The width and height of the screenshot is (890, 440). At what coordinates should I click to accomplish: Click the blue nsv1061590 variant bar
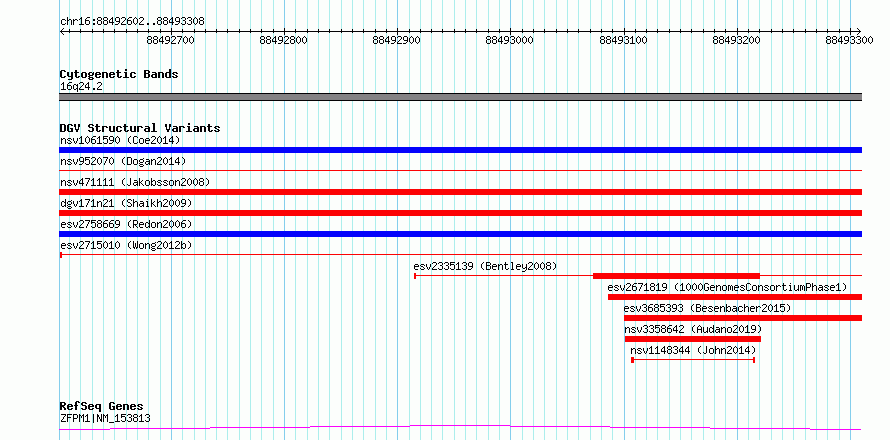[460, 150]
